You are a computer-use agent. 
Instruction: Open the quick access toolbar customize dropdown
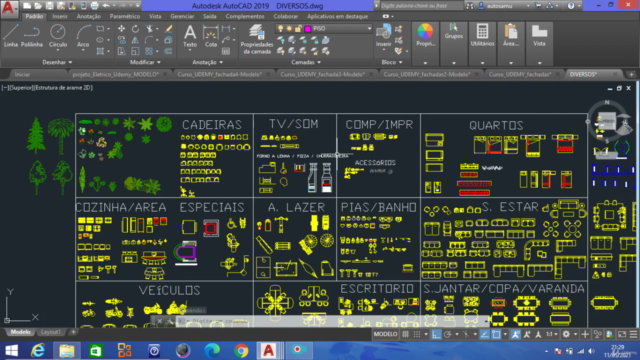[138, 6]
